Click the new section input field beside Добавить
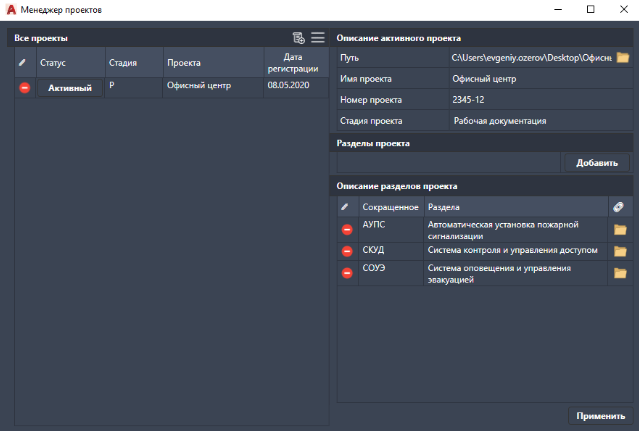The width and height of the screenshot is (639, 431). click(449, 163)
